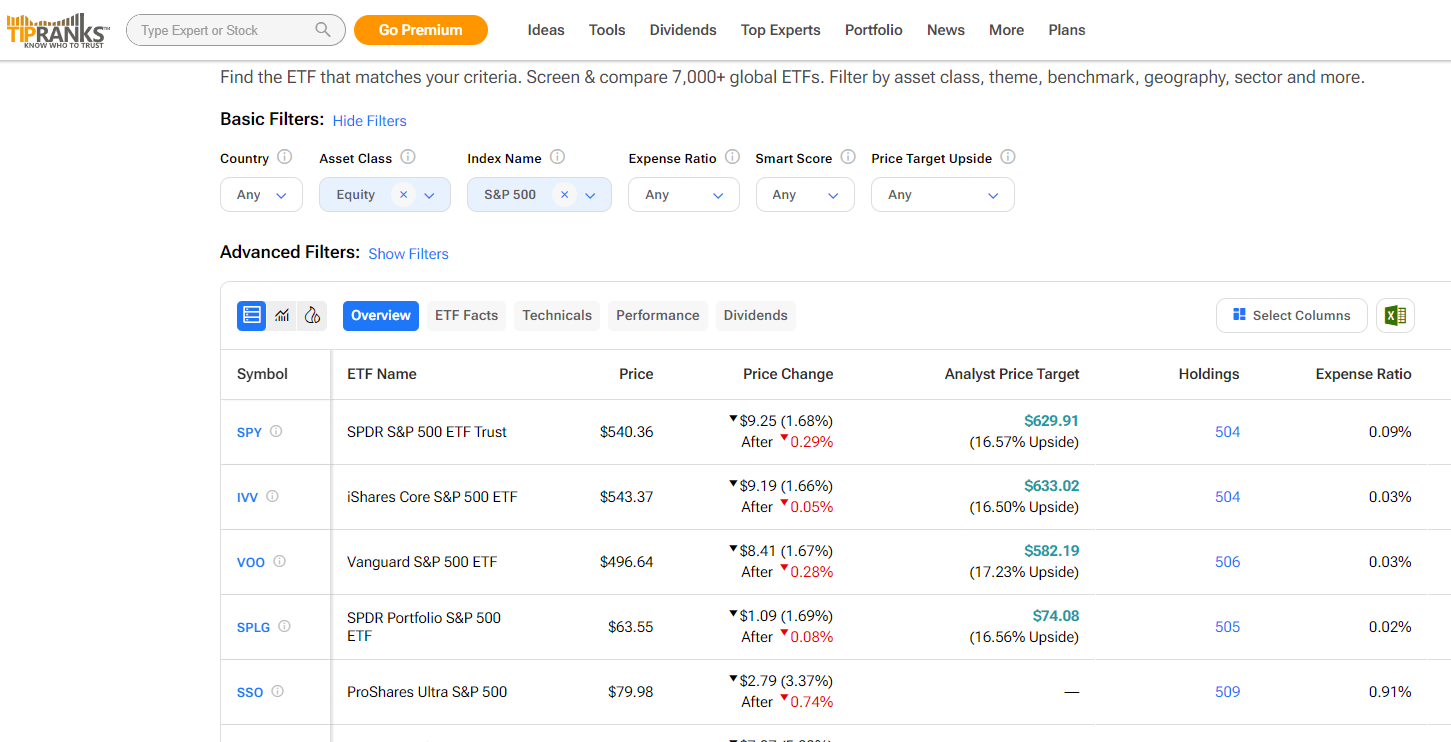
Task: Sort by the Analyst Price Target header
Action: point(1012,374)
